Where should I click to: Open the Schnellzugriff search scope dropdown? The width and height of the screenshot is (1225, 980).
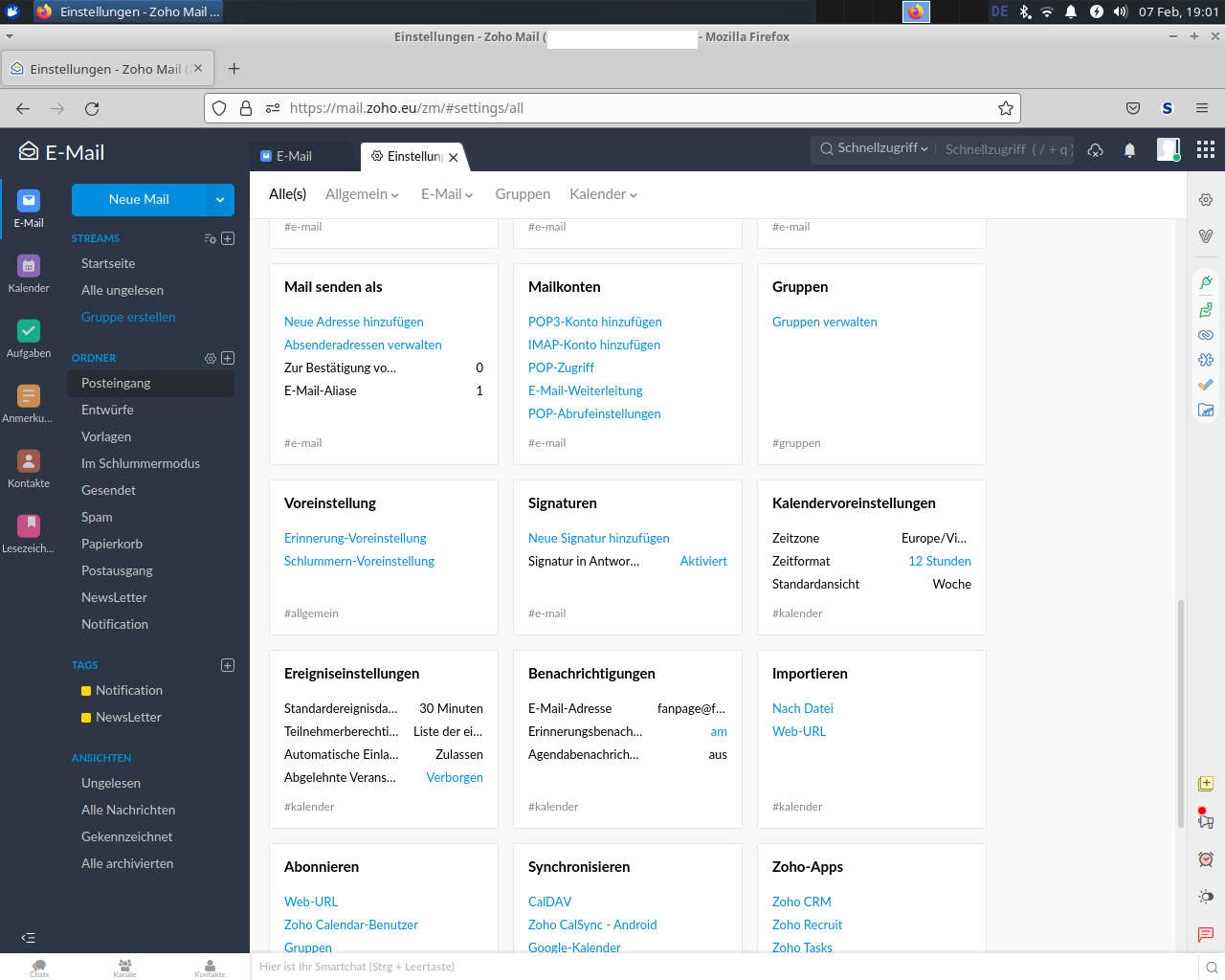pyautogui.click(x=875, y=148)
